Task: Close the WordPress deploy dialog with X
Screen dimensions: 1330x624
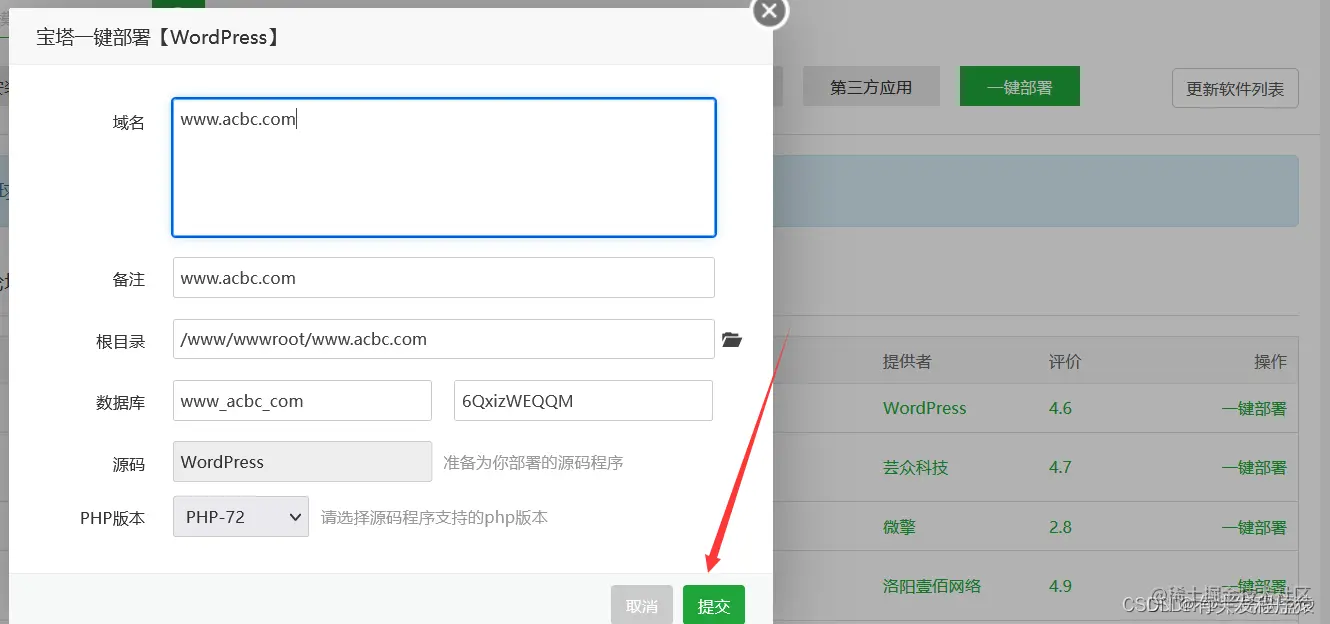Action: coord(769,11)
